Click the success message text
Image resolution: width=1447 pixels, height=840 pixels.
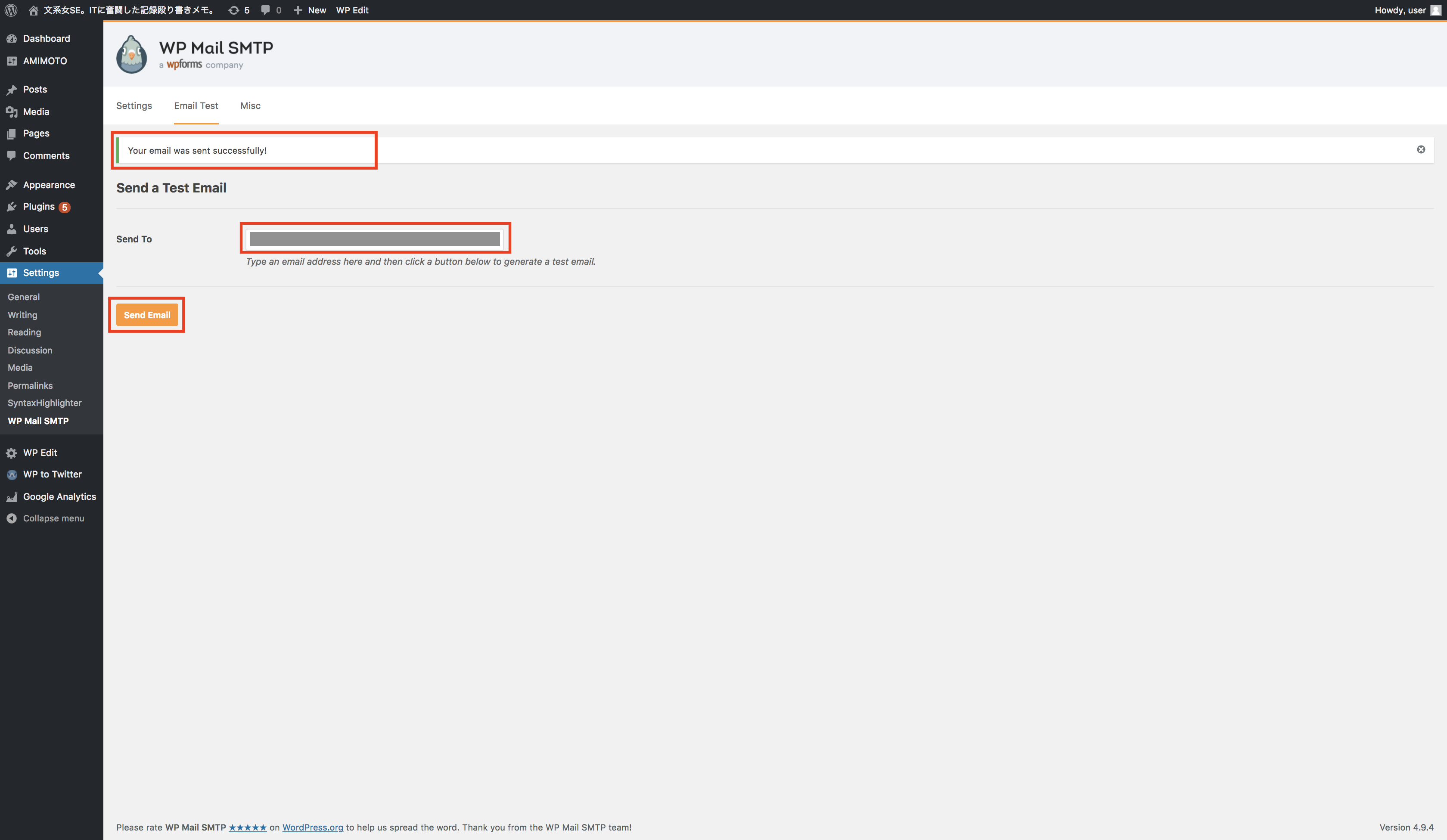point(197,150)
